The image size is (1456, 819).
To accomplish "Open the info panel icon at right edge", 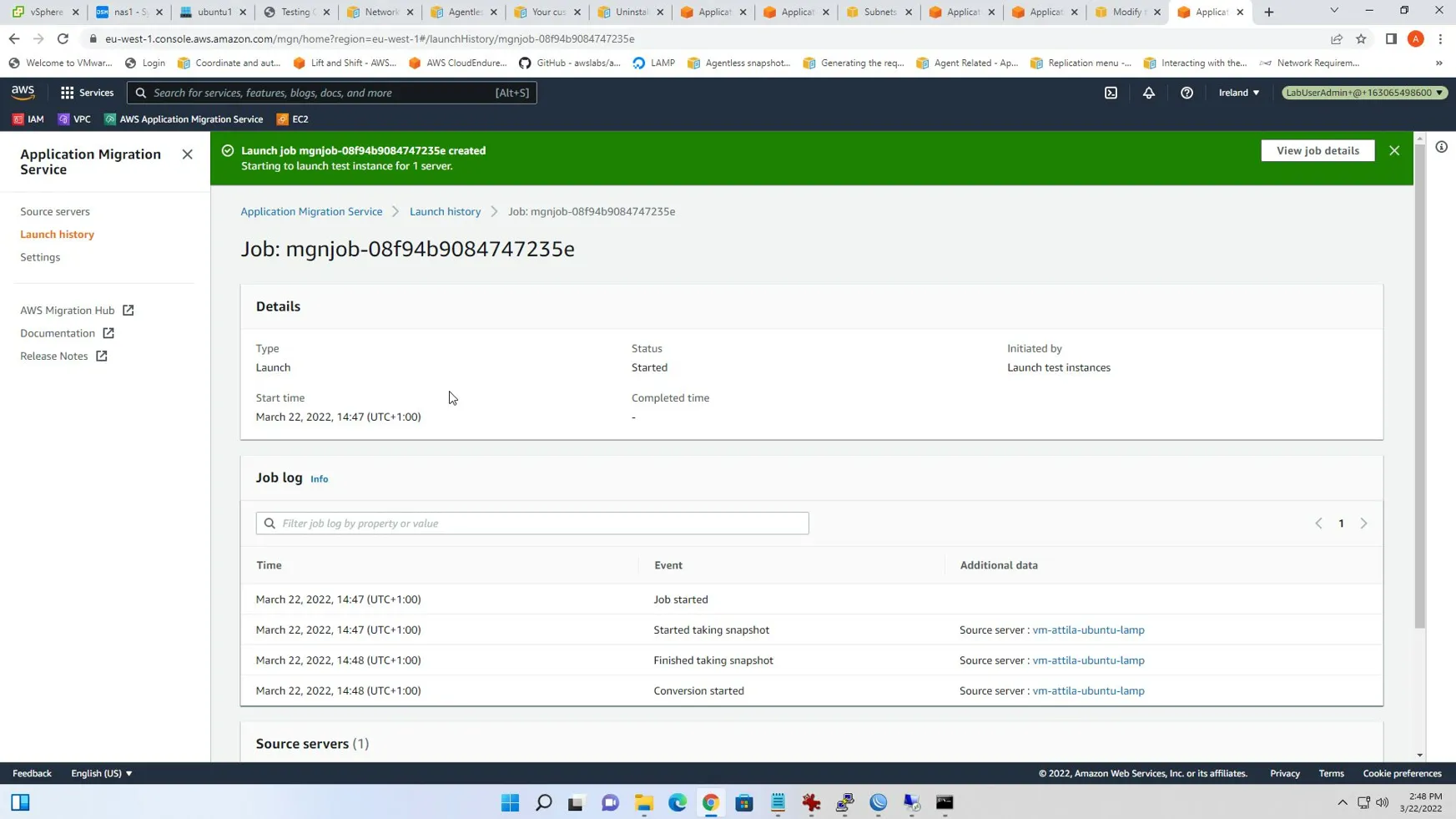I will point(1441,147).
